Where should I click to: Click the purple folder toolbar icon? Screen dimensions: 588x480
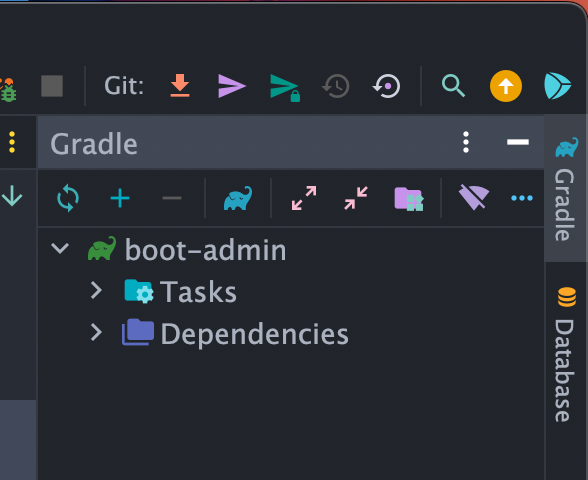pyautogui.click(x=409, y=199)
